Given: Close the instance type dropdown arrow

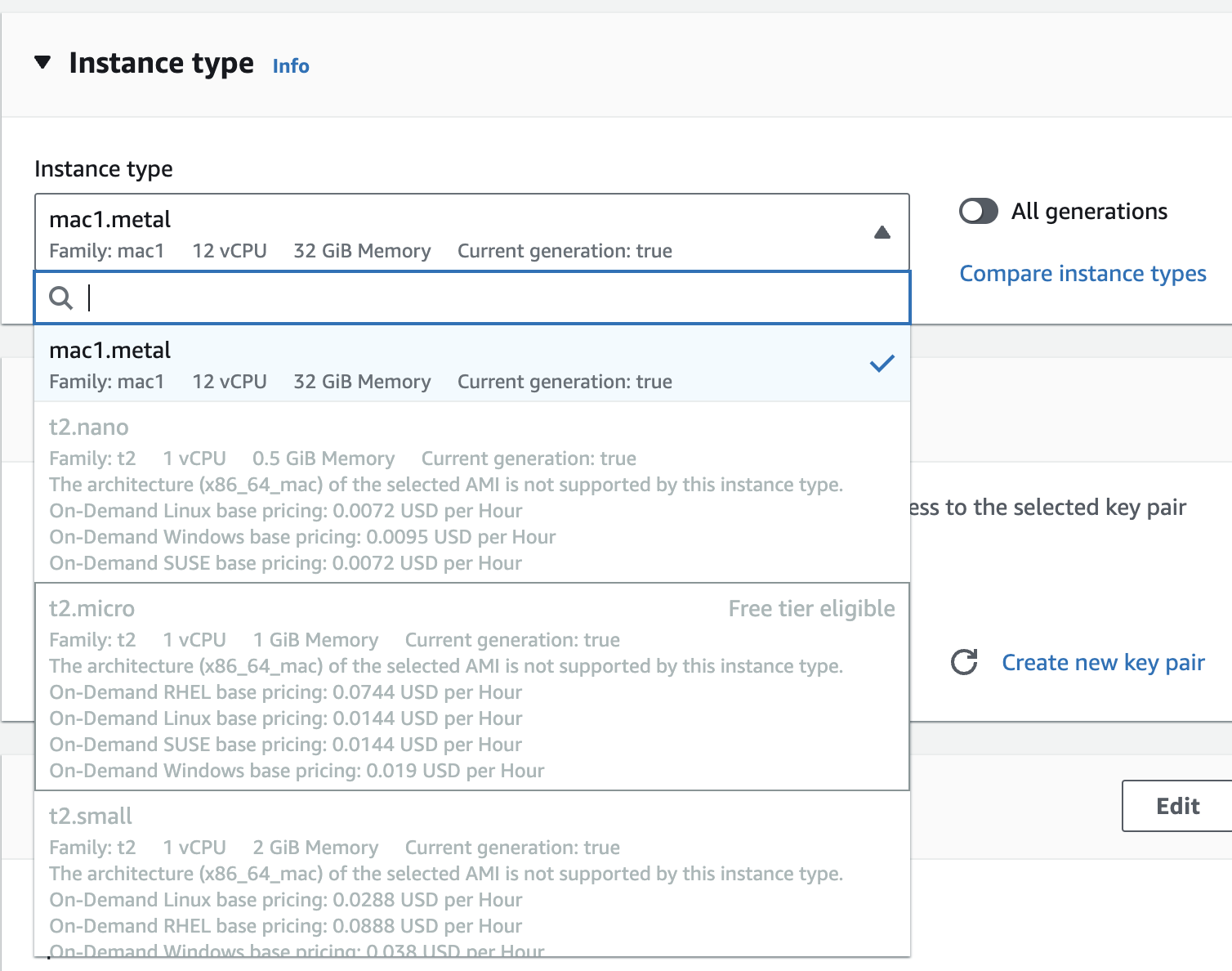Looking at the screenshot, I should point(882,233).
